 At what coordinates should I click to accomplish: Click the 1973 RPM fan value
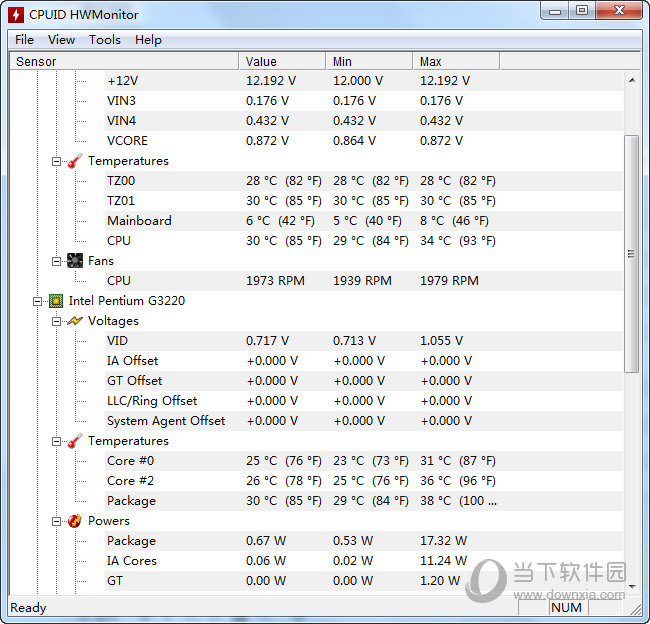point(275,281)
